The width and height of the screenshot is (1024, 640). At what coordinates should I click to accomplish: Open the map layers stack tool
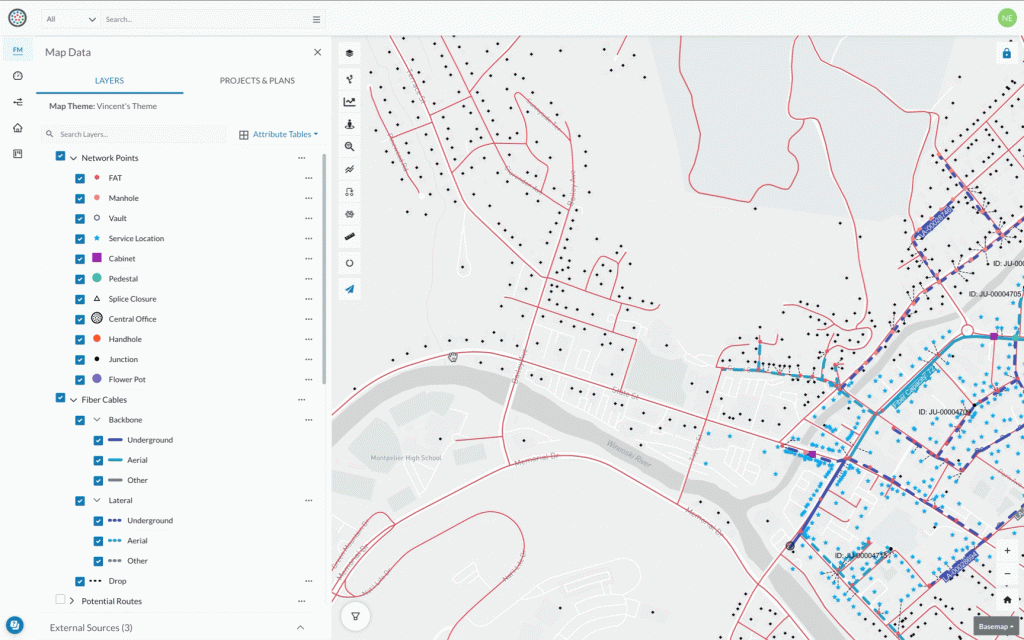click(349, 54)
